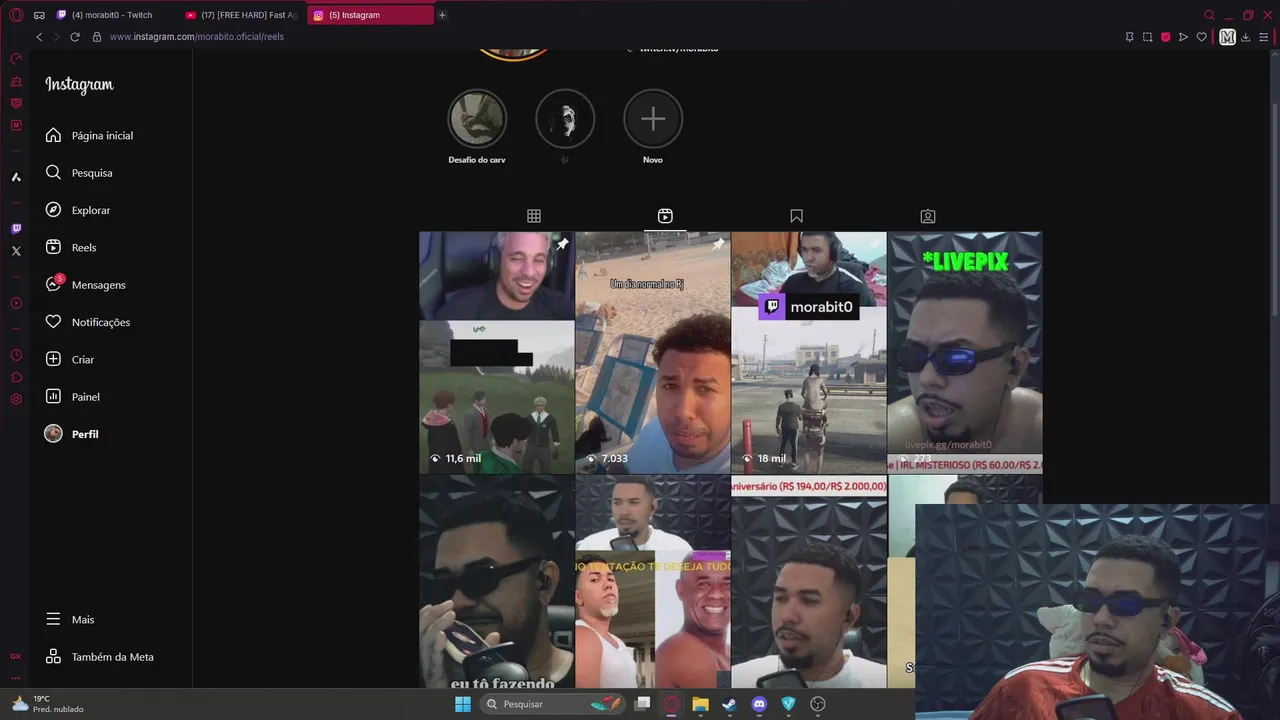Open the reel with 7.033 views
1280x720 pixels.
(653, 352)
